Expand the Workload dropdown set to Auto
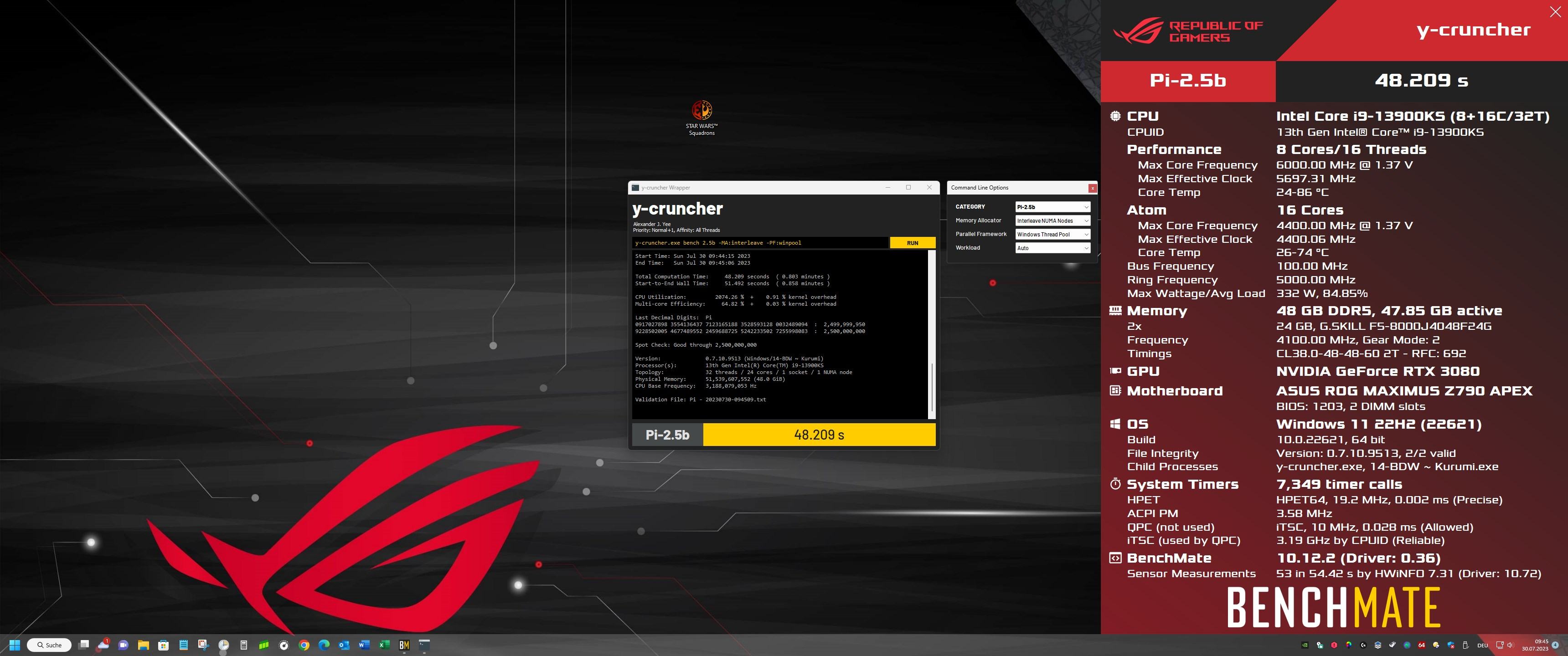1568x656 pixels. click(x=1052, y=248)
